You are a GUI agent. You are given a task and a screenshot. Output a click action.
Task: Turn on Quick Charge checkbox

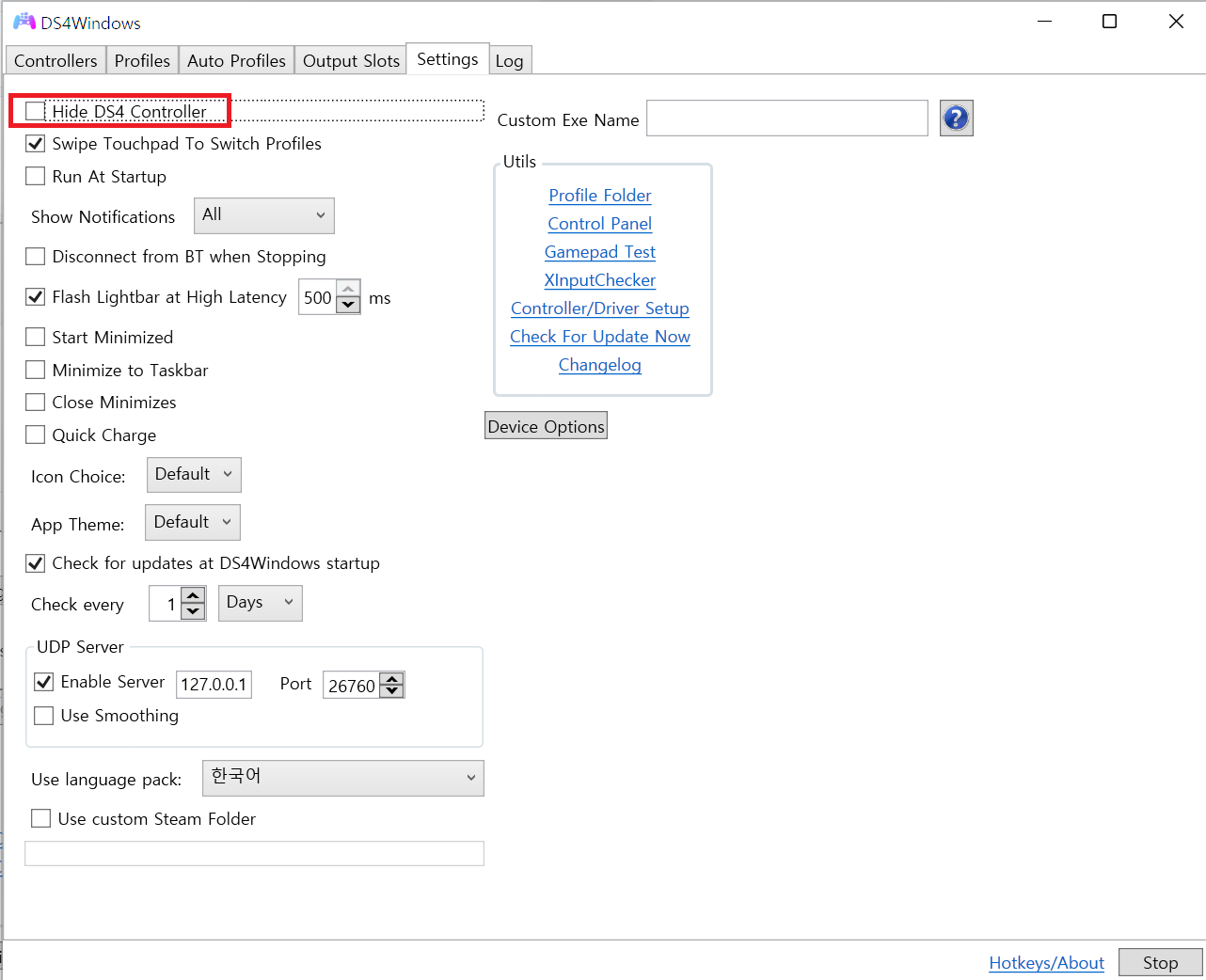point(35,435)
